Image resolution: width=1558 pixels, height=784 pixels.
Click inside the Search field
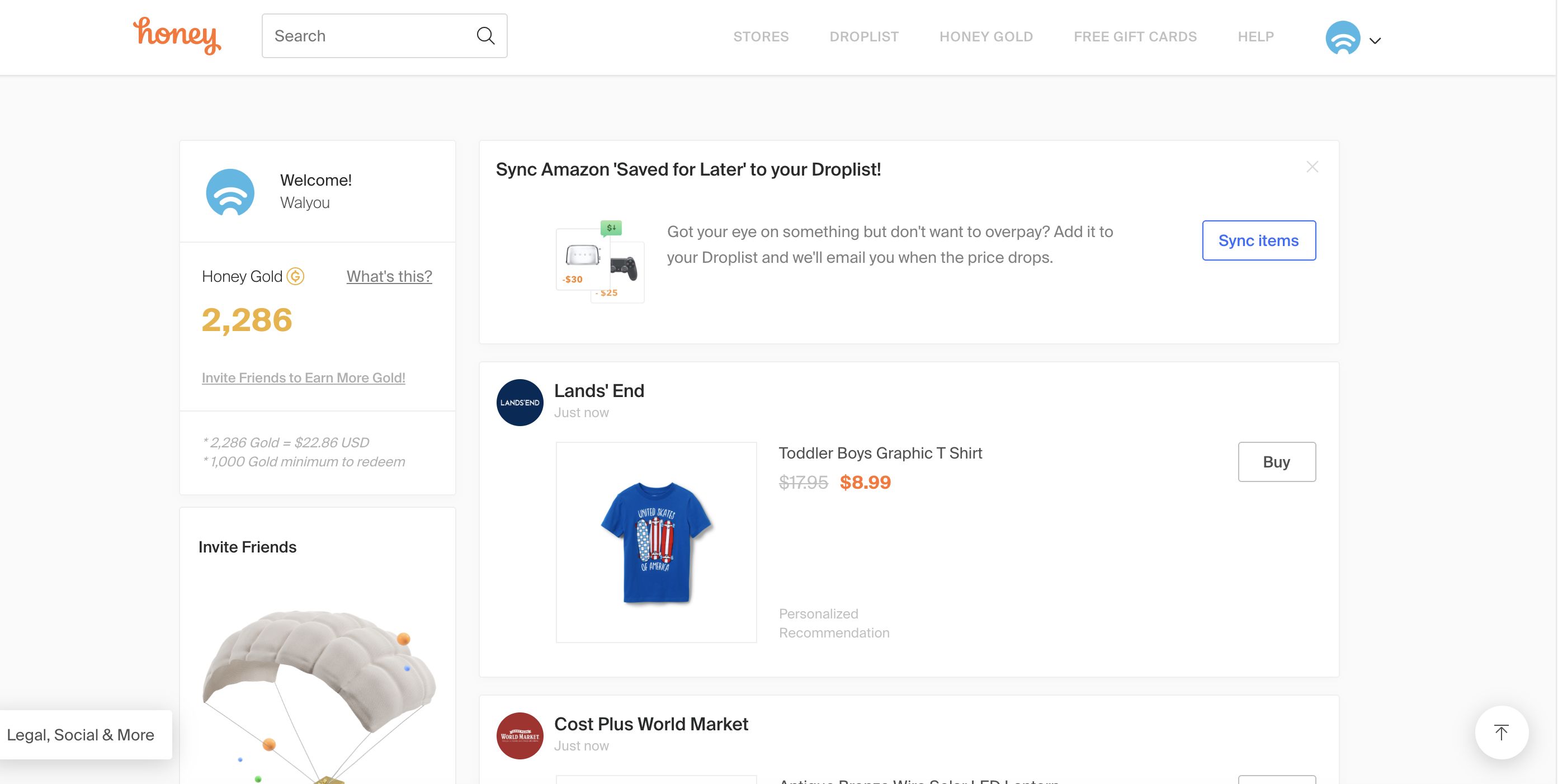[363, 36]
